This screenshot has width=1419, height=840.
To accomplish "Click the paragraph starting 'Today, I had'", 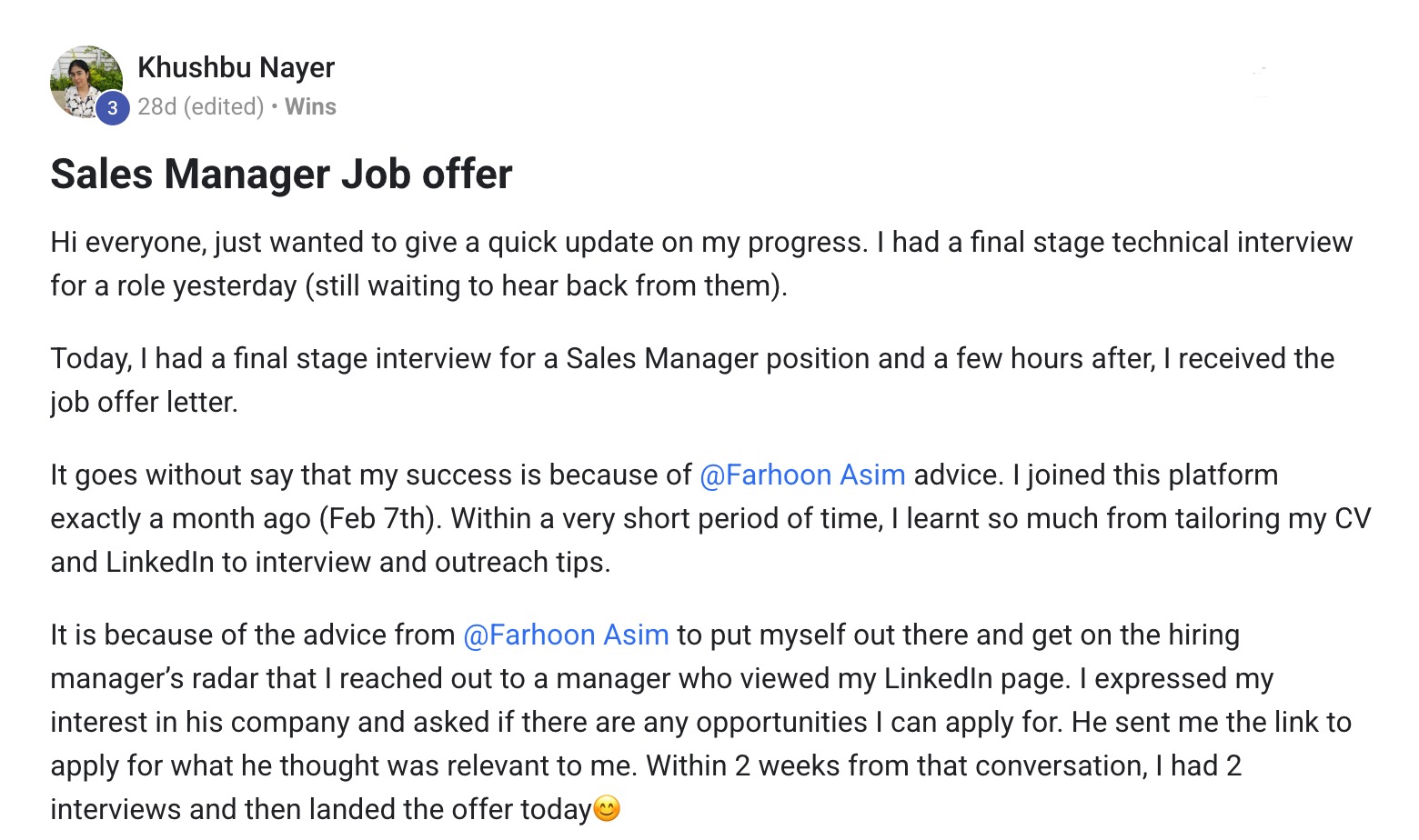I will [692, 380].
